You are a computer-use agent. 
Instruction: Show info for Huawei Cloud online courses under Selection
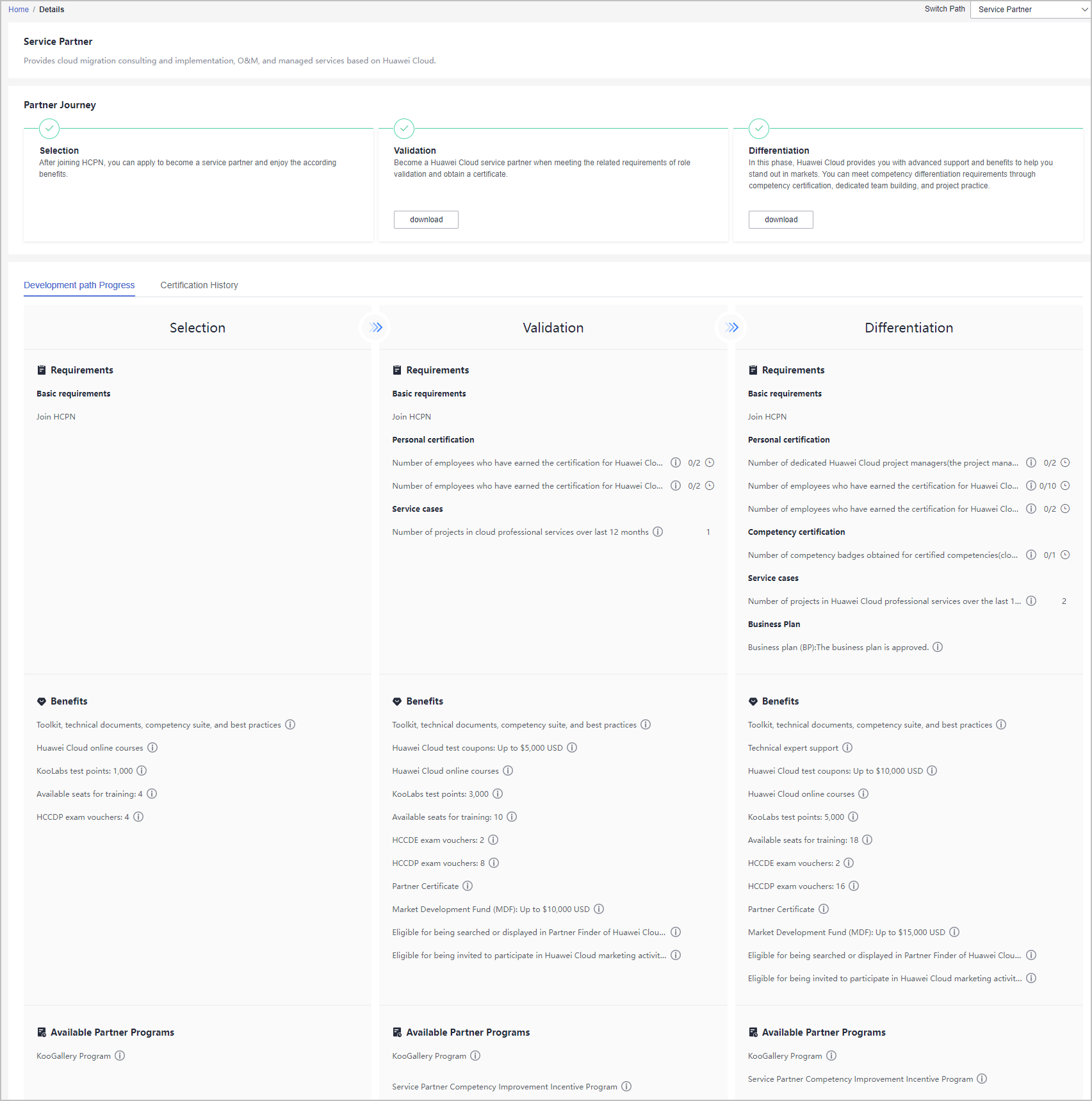point(152,747)
